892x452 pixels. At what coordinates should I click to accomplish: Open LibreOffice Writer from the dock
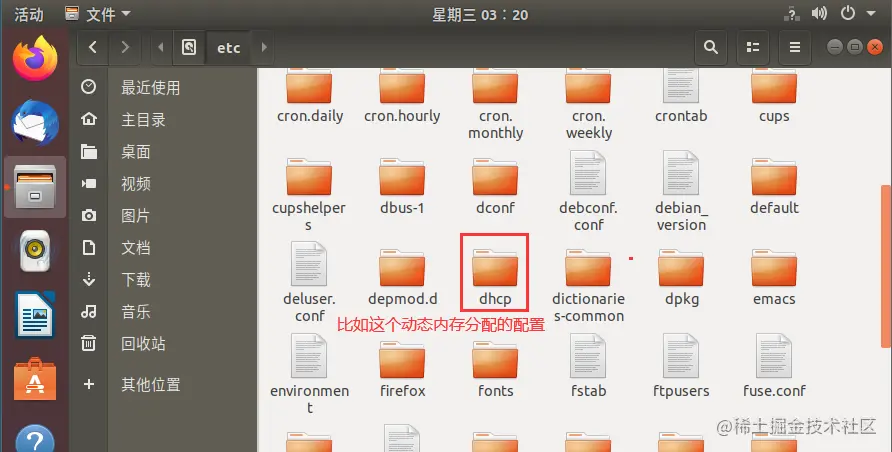pyautogui.click(x=35, y=314)
